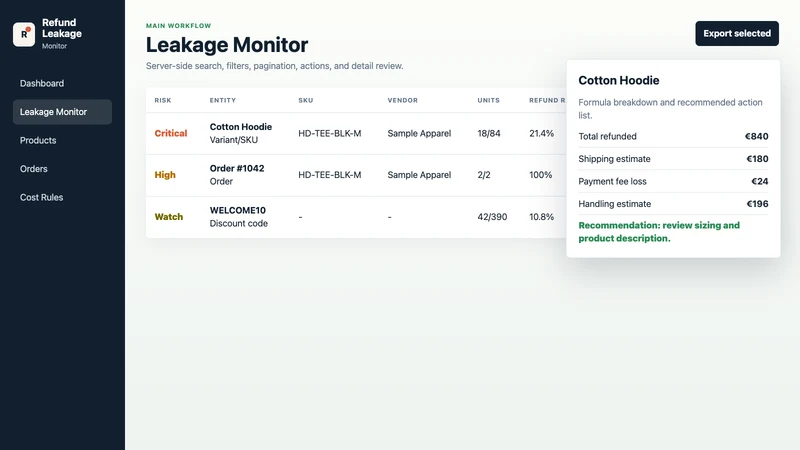The width and height of the screenshot is (800, 450).
Task: Select Leakage Monitor in sidebar
Action: tap(62, 112)
